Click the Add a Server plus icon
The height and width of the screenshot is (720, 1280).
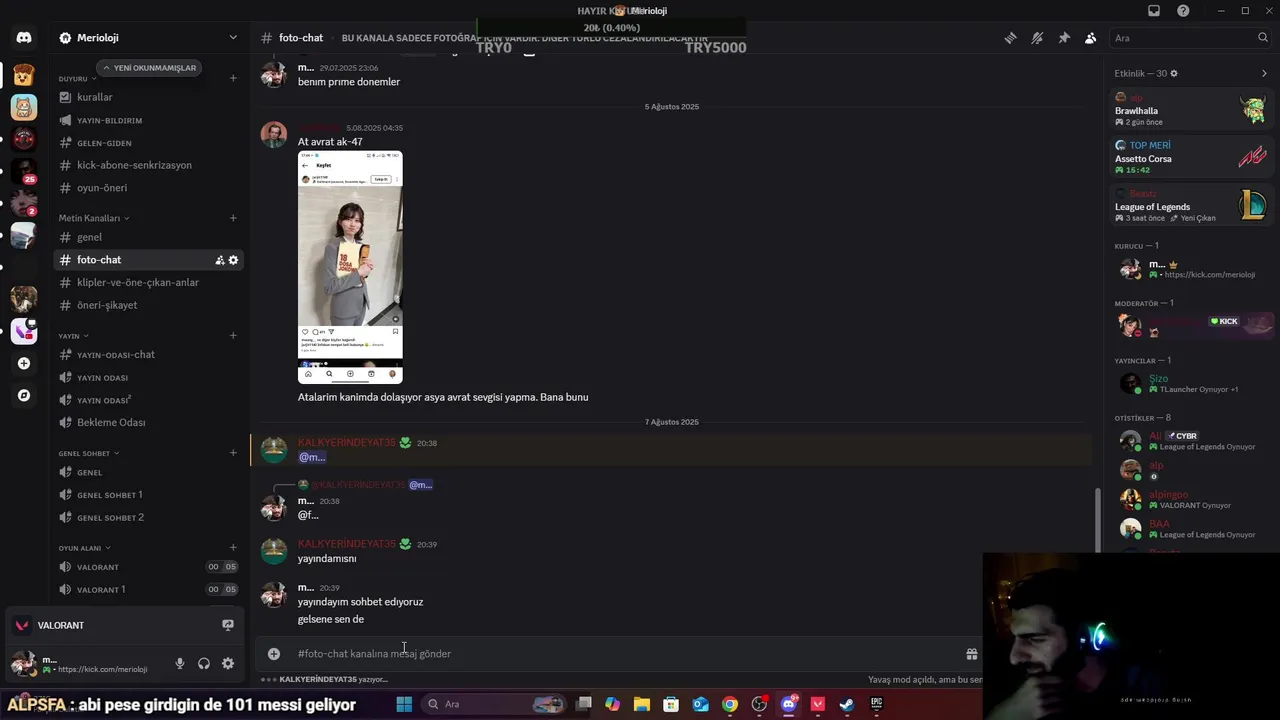pos(24,364)
